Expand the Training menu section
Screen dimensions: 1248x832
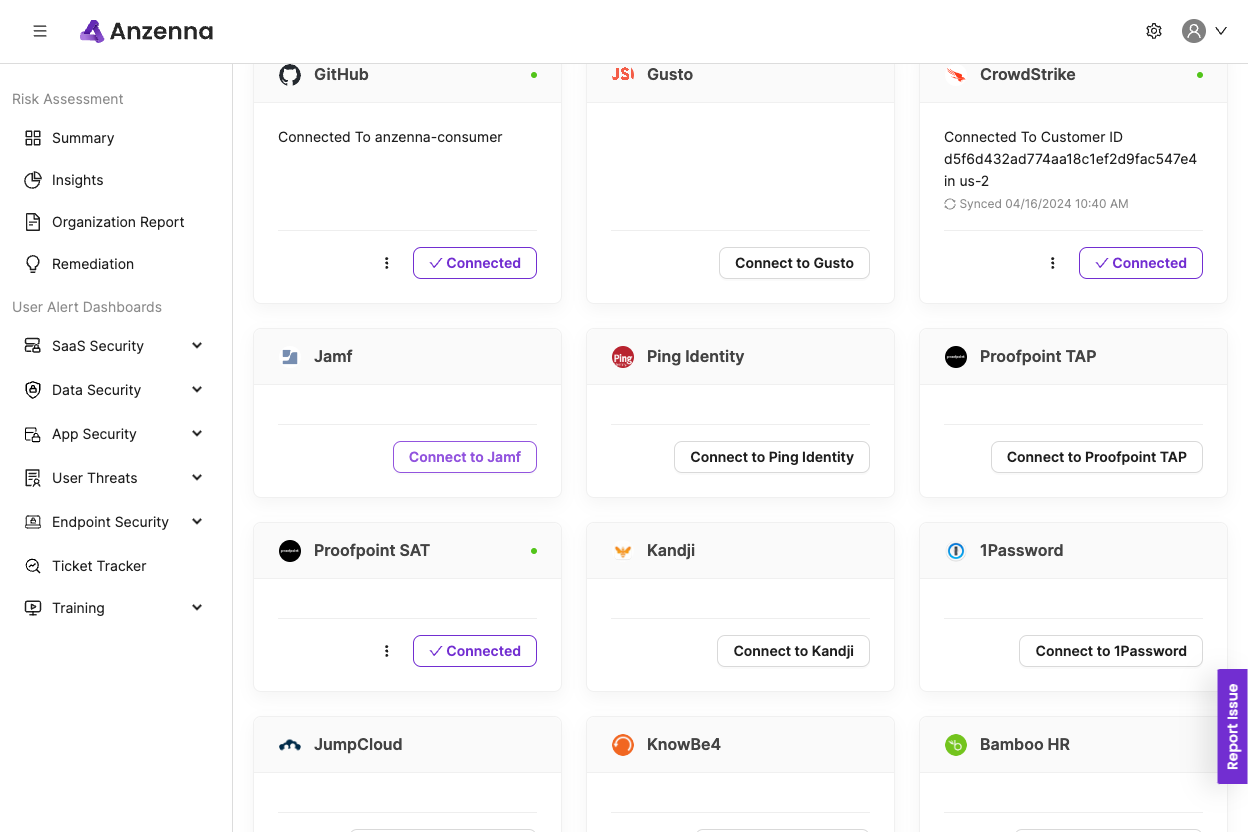pyautogui.click(x=197, y=608)
